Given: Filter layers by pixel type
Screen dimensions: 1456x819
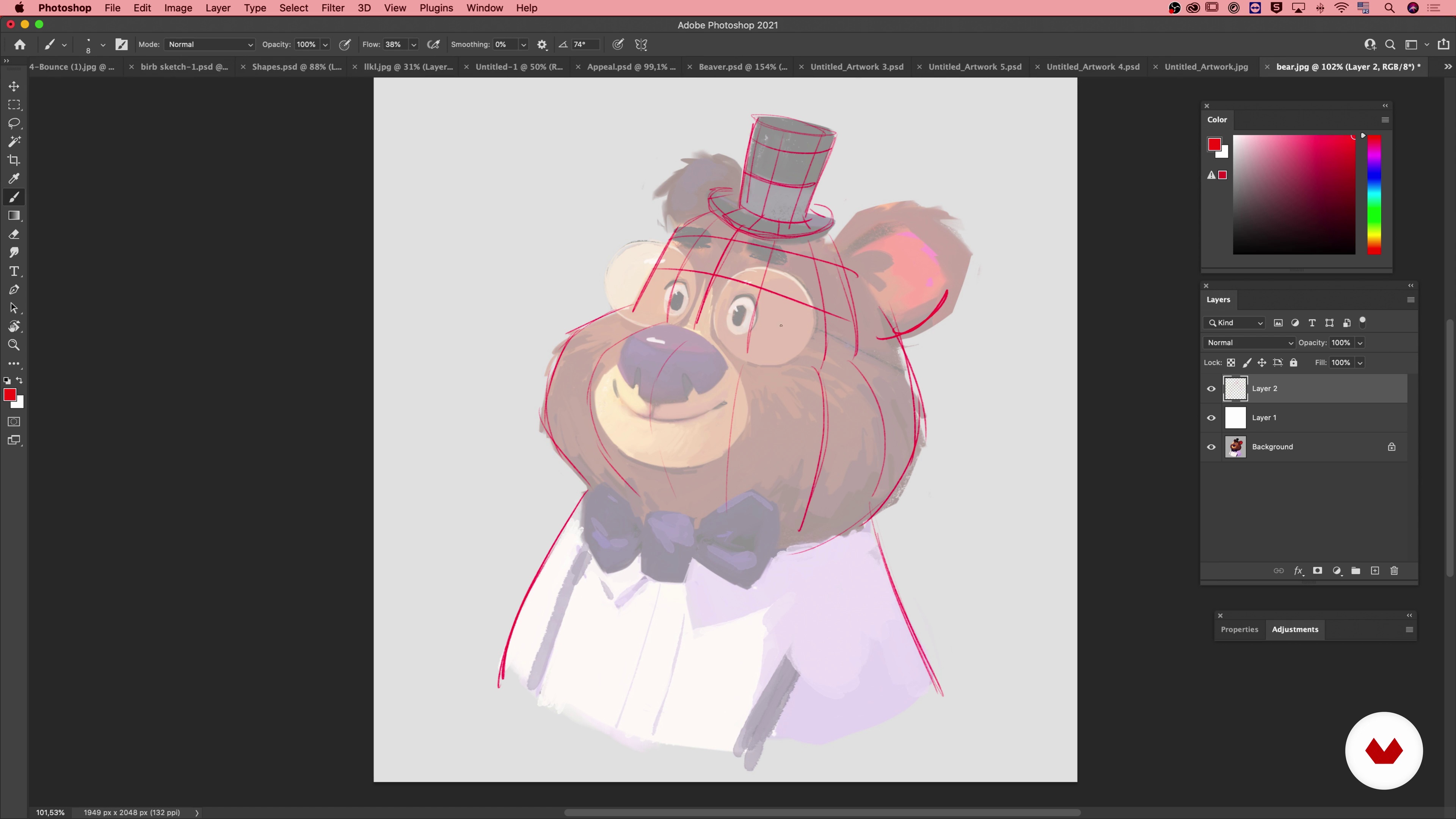Looking at the screenshot, I should click(1278, 323).
